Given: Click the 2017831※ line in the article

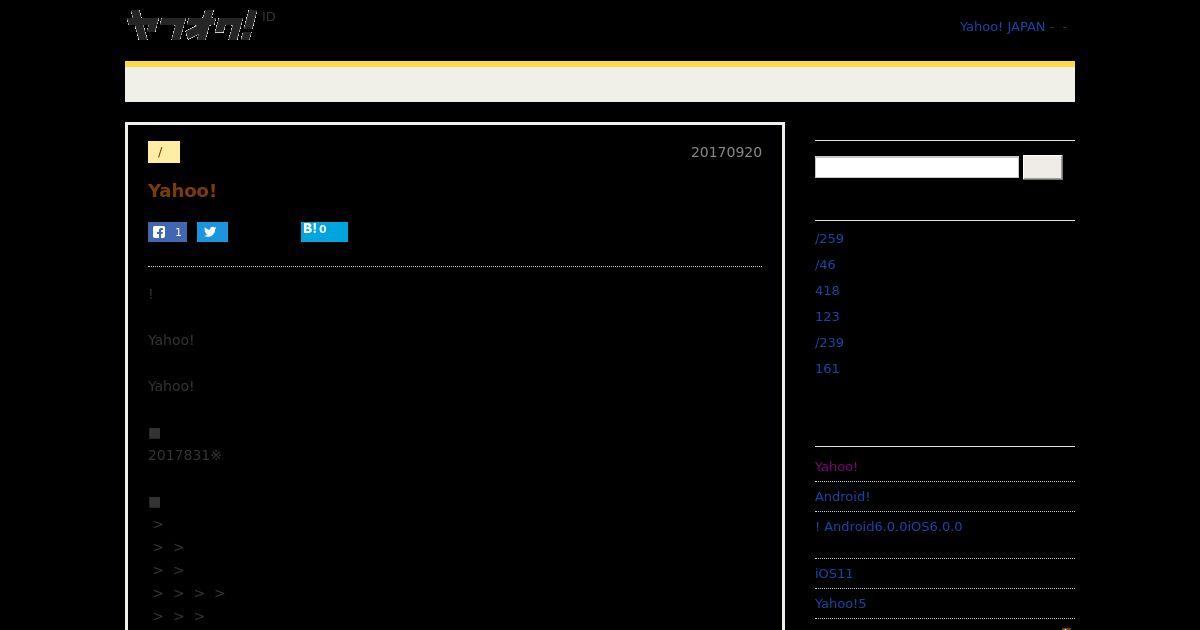Looking at the screenshot, I should (x=185, y=455).
